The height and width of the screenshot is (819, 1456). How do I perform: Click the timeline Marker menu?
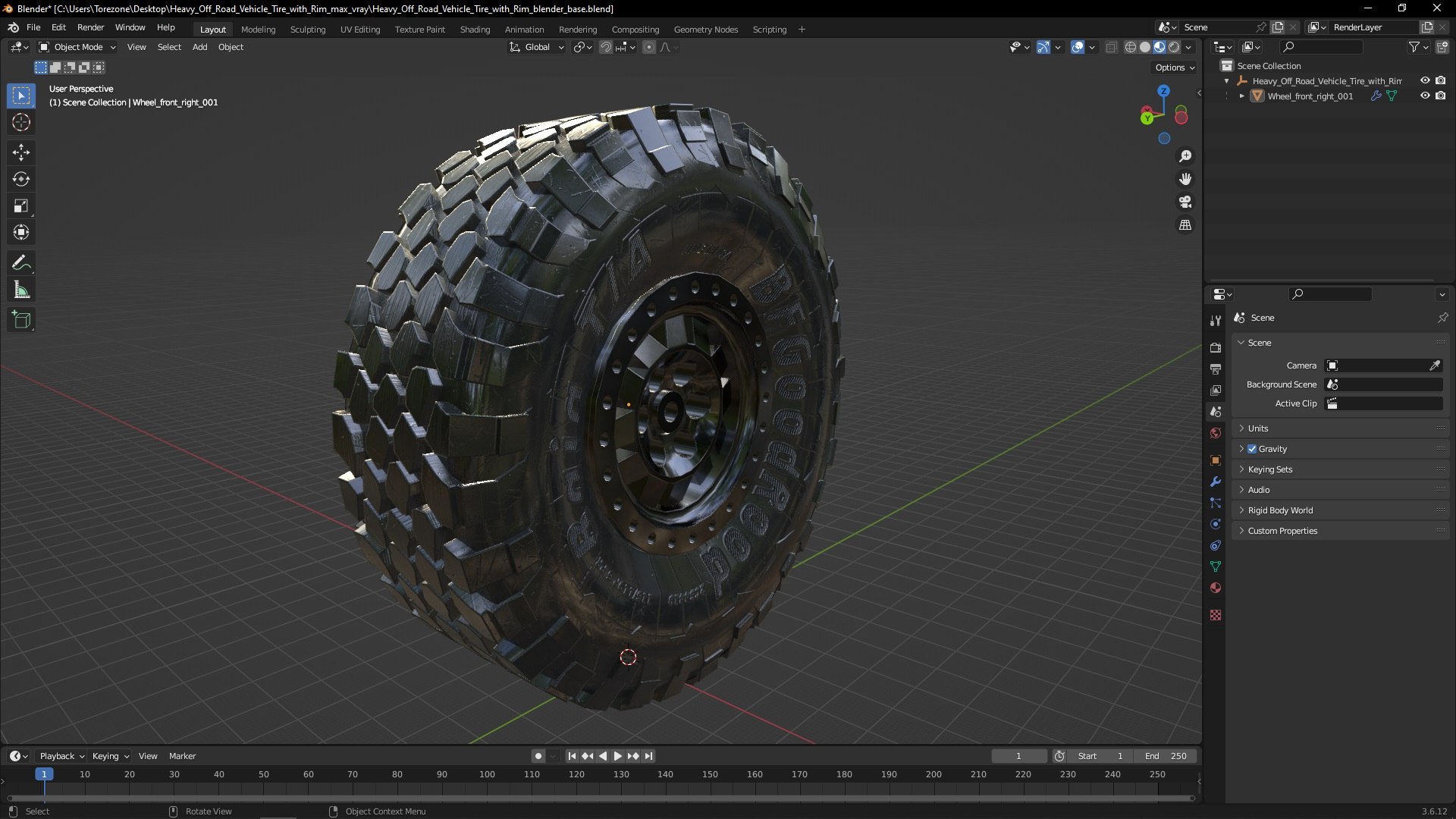click(182, 756)
